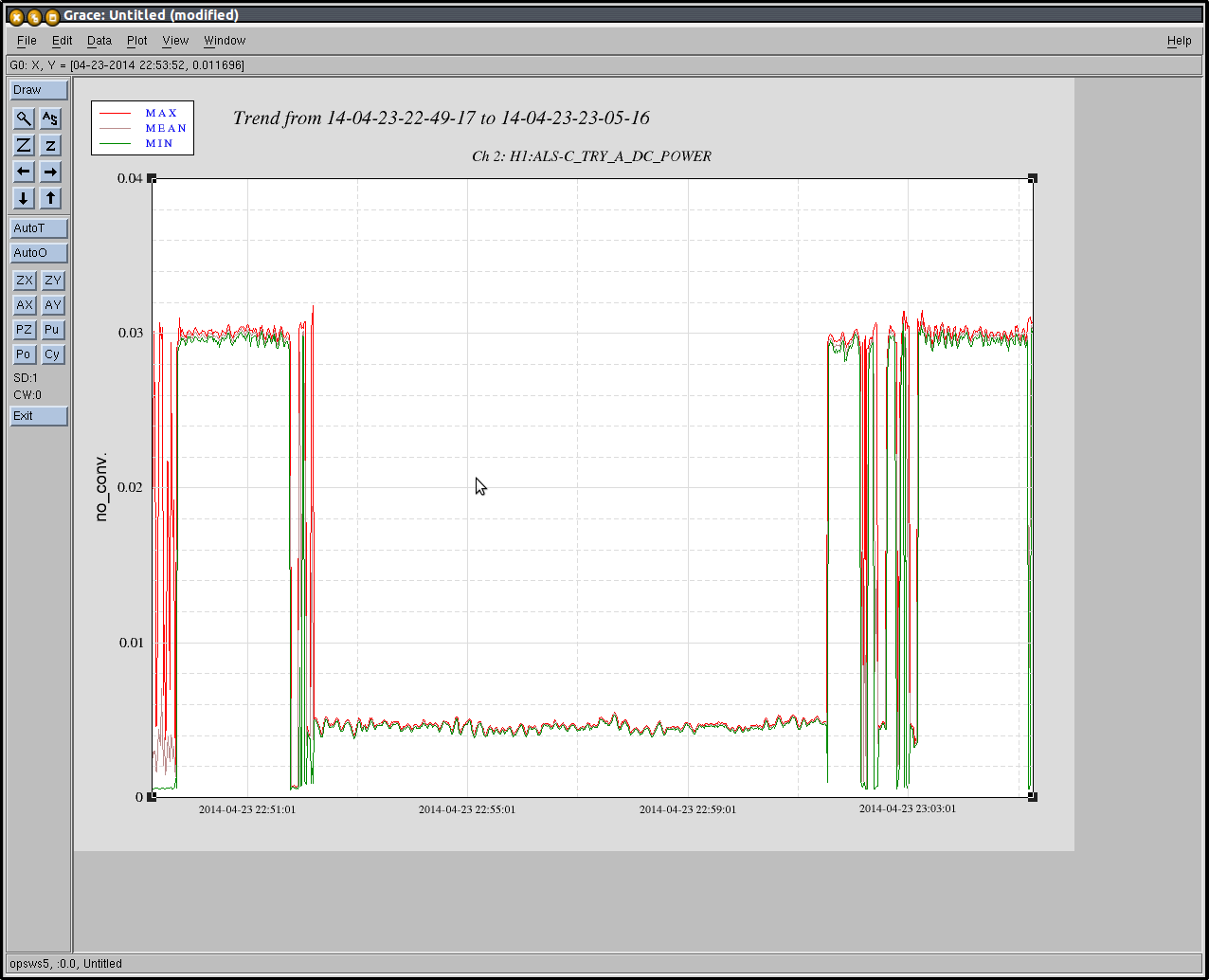Open the Help menu
Viewport: 1209px width, 980px height.
click(1179, 41)
